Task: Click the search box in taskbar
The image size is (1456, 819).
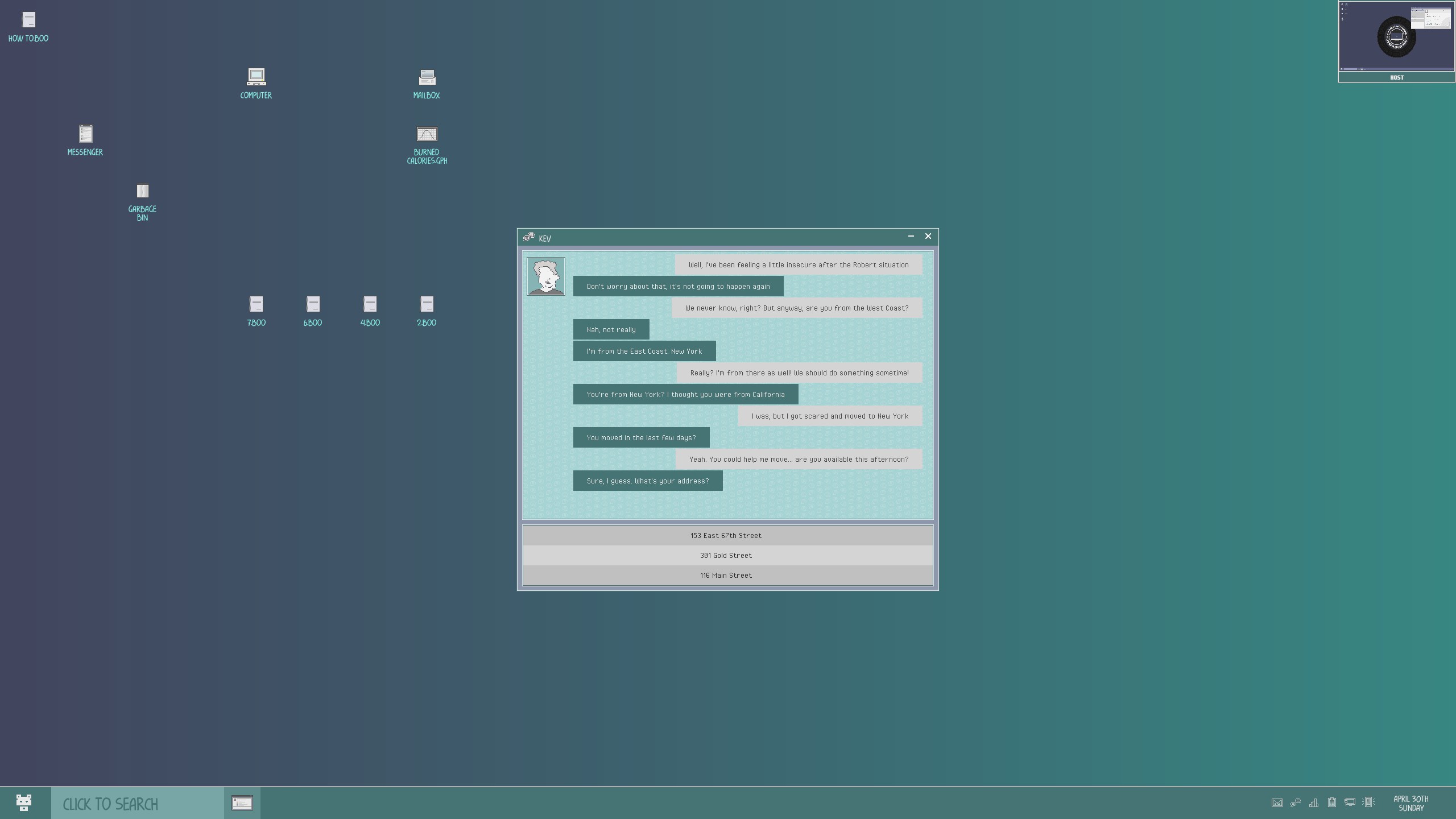Action: 136,804
